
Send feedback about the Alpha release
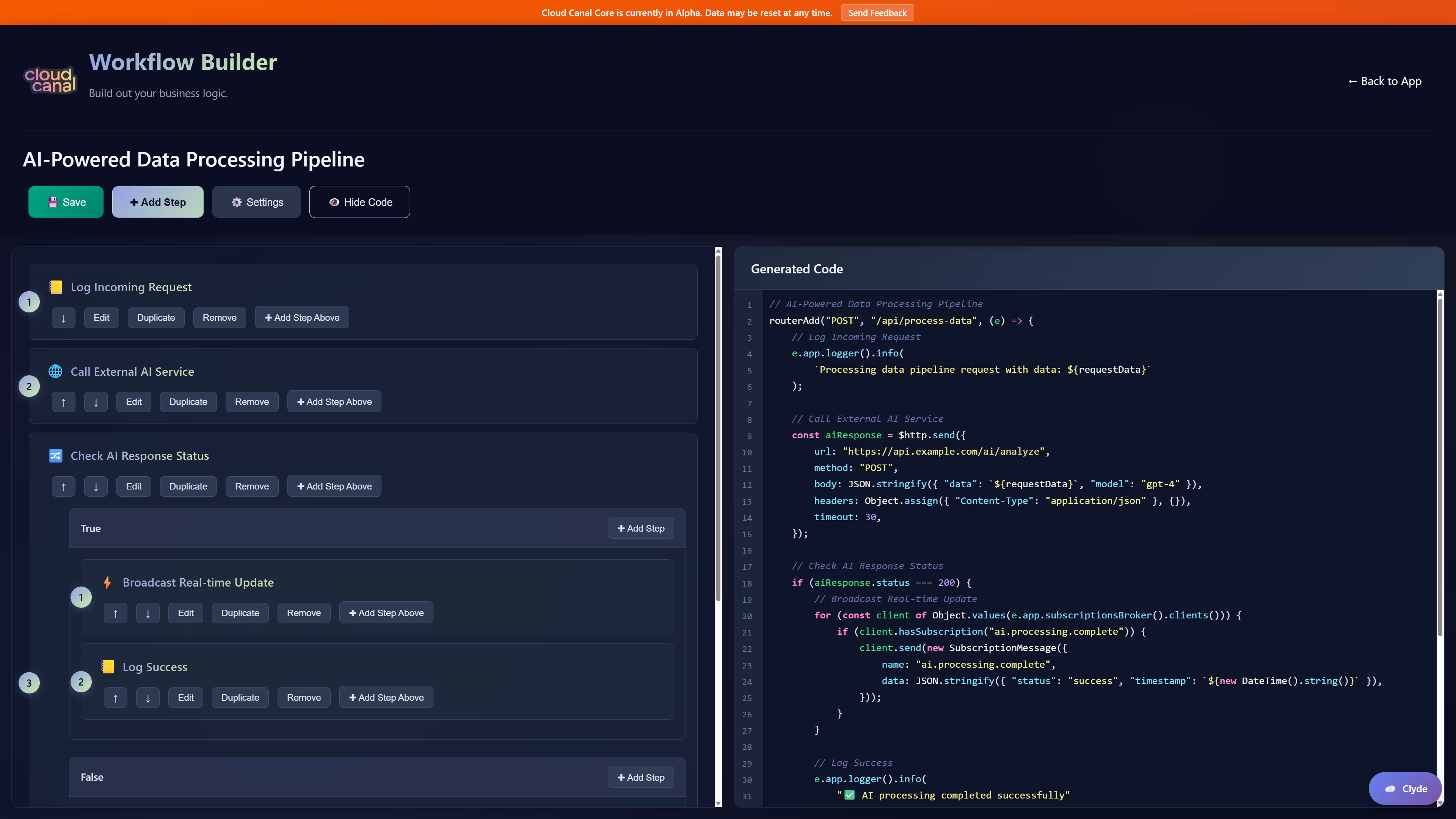click(x=877, y=13)
